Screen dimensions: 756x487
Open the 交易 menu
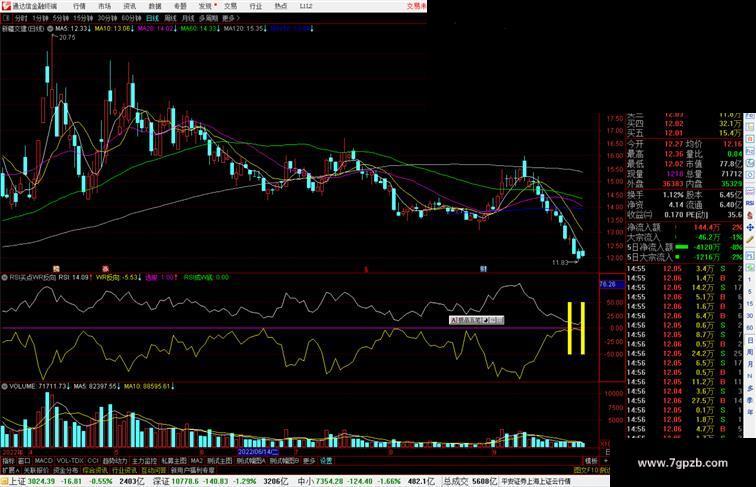click(x=230, y=6)
